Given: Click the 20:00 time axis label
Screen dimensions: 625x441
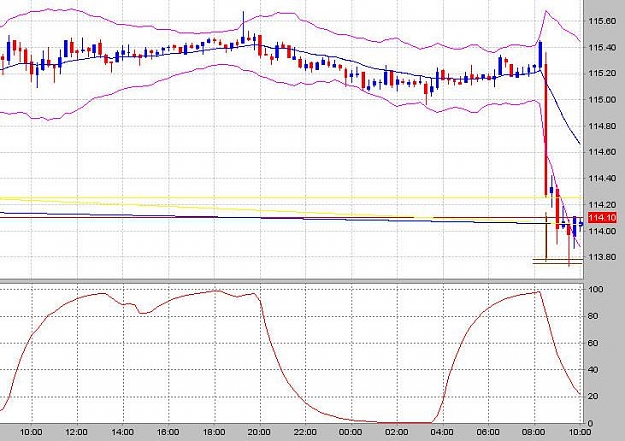Looking at the screenshot, I should pyautogui.click(x=259, y=432).
